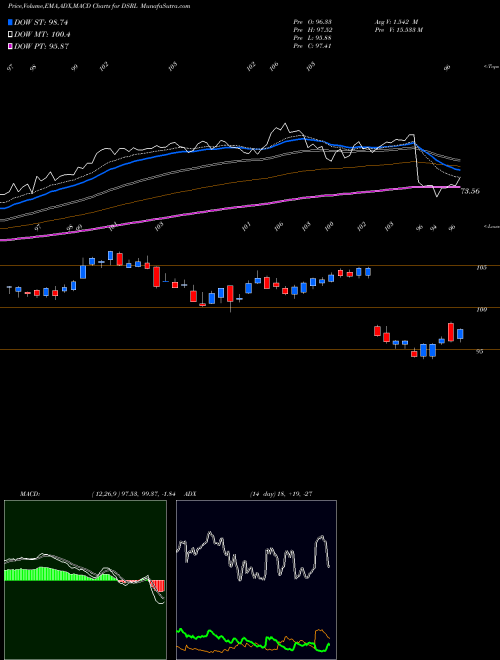Click the blue DOW ST legend swatch
The width and height of the screenshot is (500, 660).
[x=11, y=22]
